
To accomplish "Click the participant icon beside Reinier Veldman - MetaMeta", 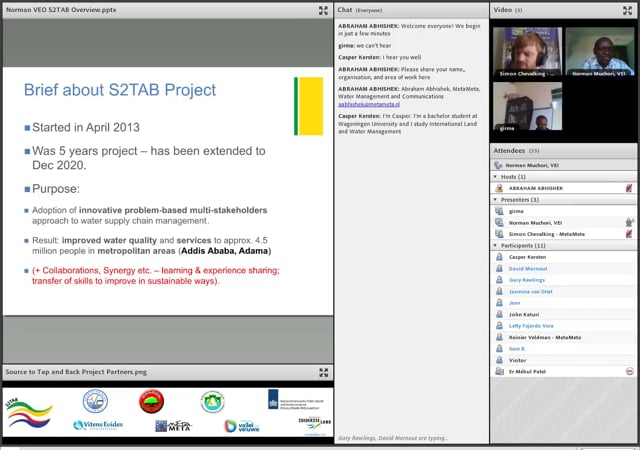I will click(x=499, y=337).
